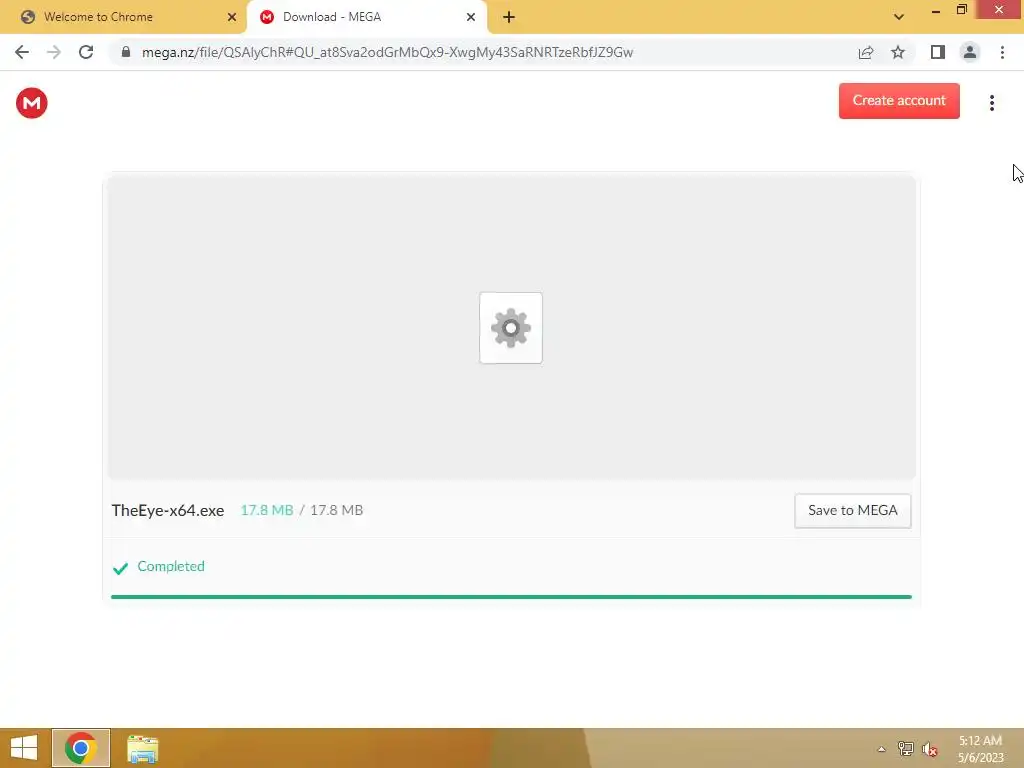
Task: Share this page via share icon
Action: point(866,52)
